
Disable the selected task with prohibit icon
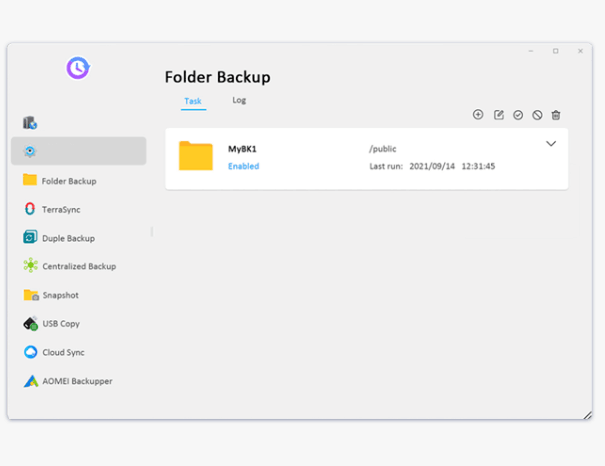(x=537, y=115)
